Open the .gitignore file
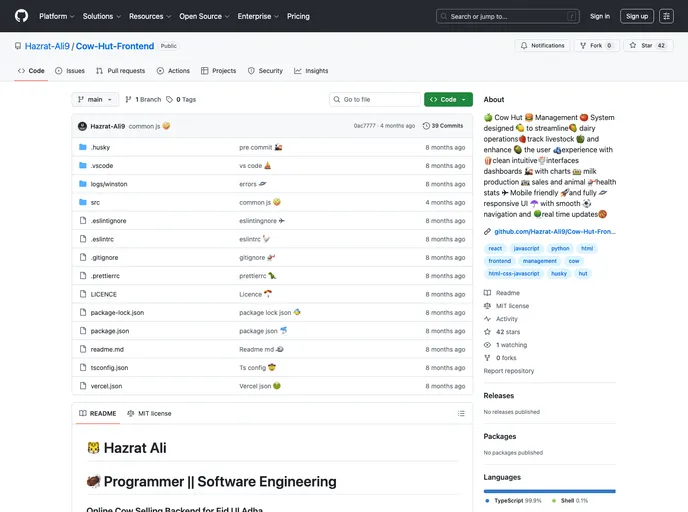This screenshot has height=512, width=688. point(104,258)
